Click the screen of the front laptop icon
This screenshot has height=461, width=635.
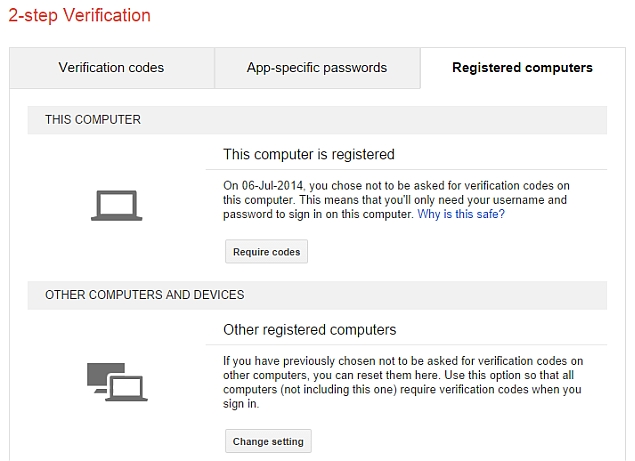coord(127,387)
